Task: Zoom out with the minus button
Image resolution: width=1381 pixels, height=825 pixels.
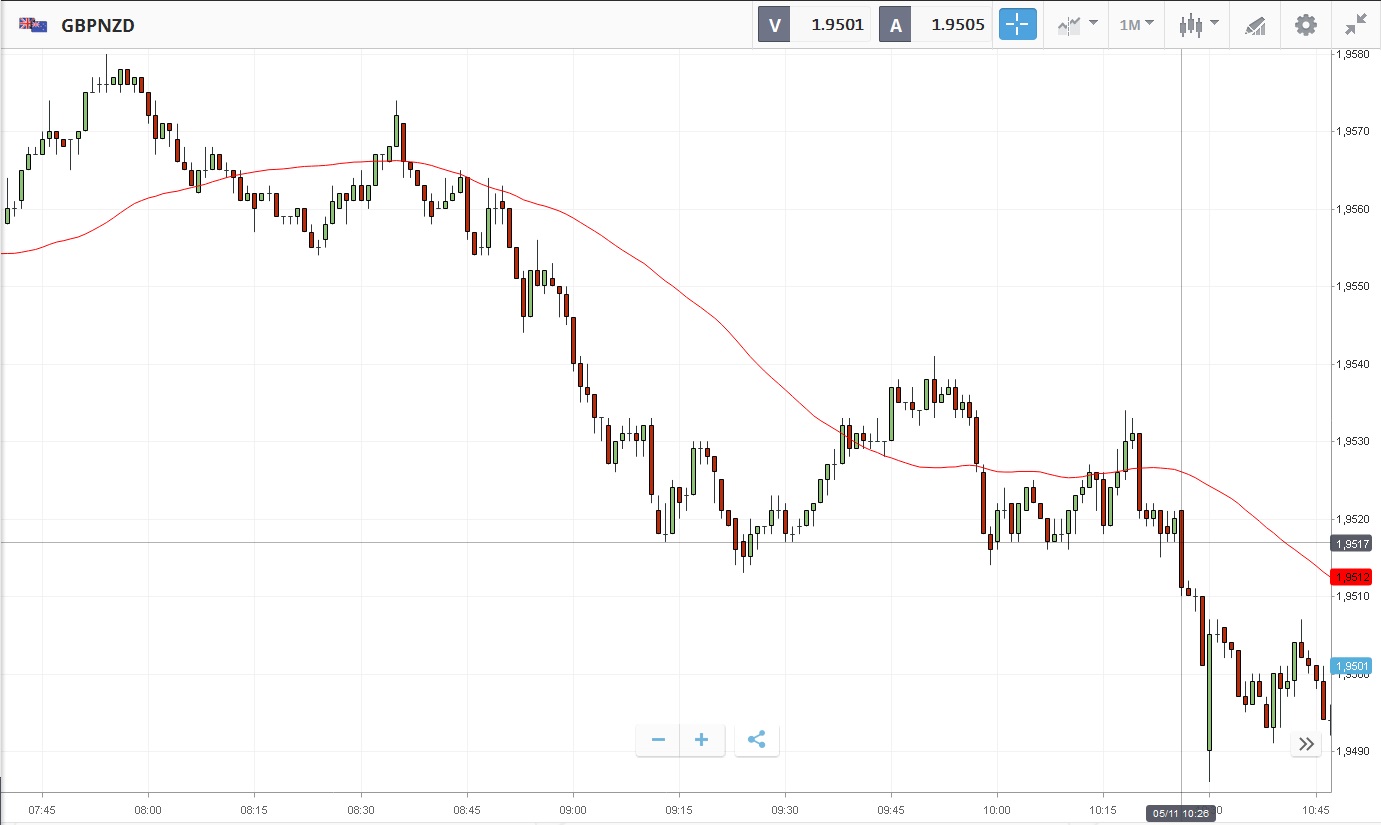Action: point(658,740)
